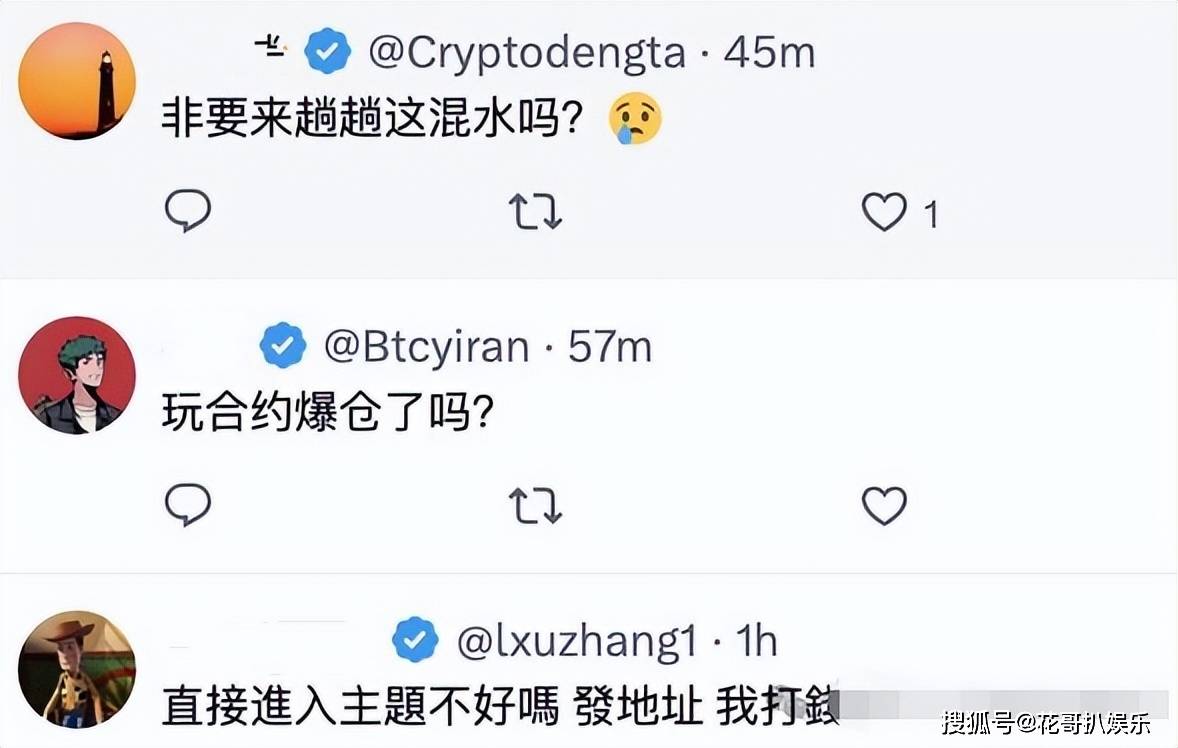Screen dimensions: 1178x748
Task: Click the verified badge next to @lxuzhang1
Action: (415, 641)
